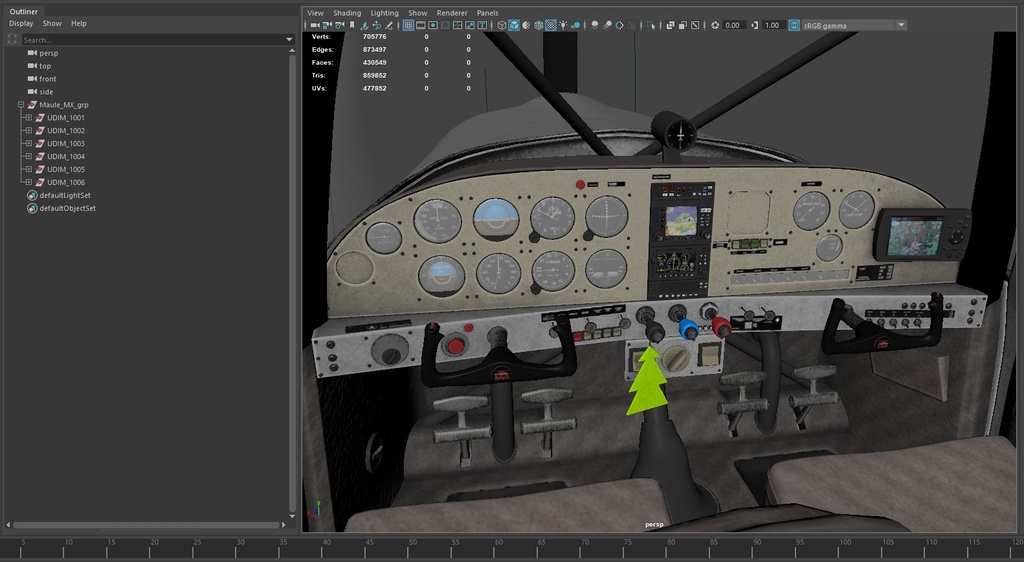Open the sRGB gamma view transform dropdown
This screenshot has height=562, width=1024.
click(x=901, y=25)
